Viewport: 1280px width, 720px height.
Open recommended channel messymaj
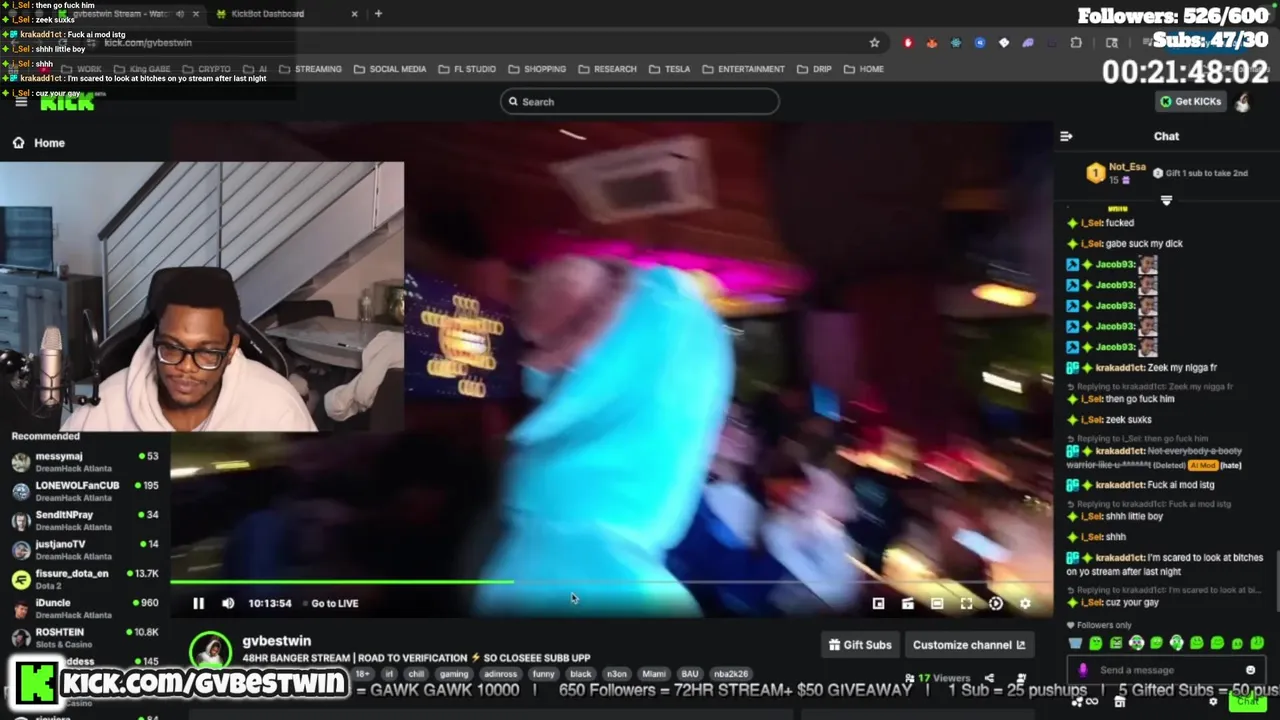point(85,462)
